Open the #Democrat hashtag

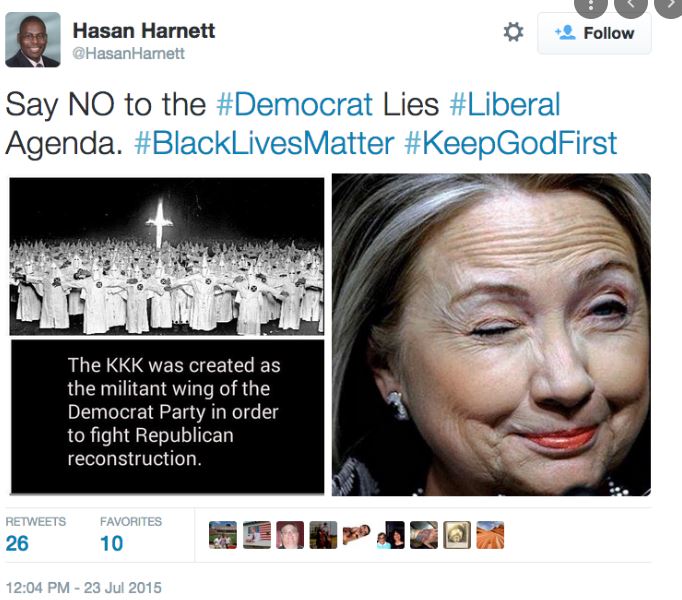(294, 104)
